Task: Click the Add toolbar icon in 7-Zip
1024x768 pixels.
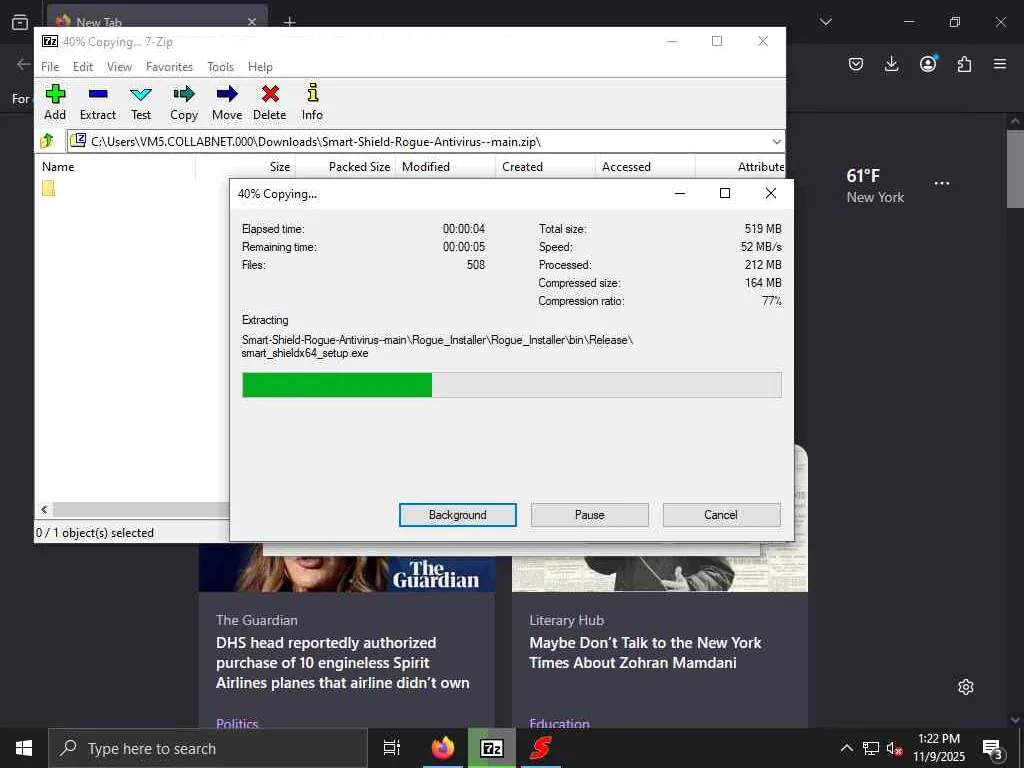Action: [x=55, y=102]
